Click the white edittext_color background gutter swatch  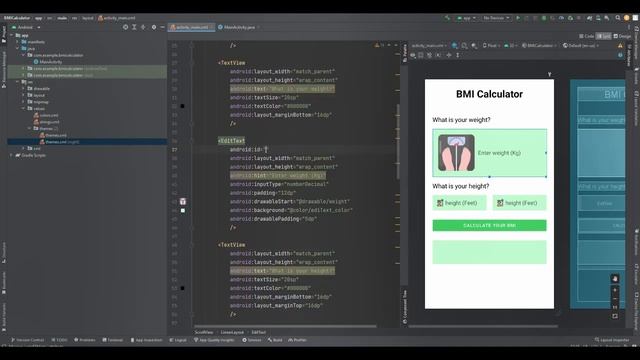[x=183, y=210]
